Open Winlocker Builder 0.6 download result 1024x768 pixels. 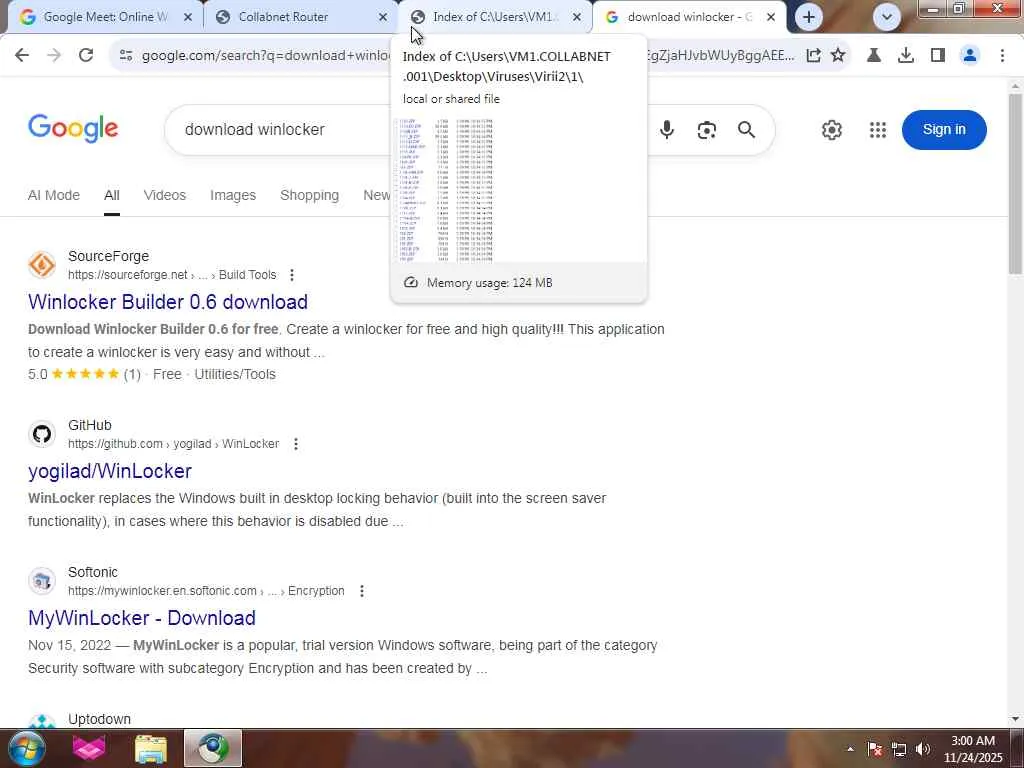pos(168,302)
